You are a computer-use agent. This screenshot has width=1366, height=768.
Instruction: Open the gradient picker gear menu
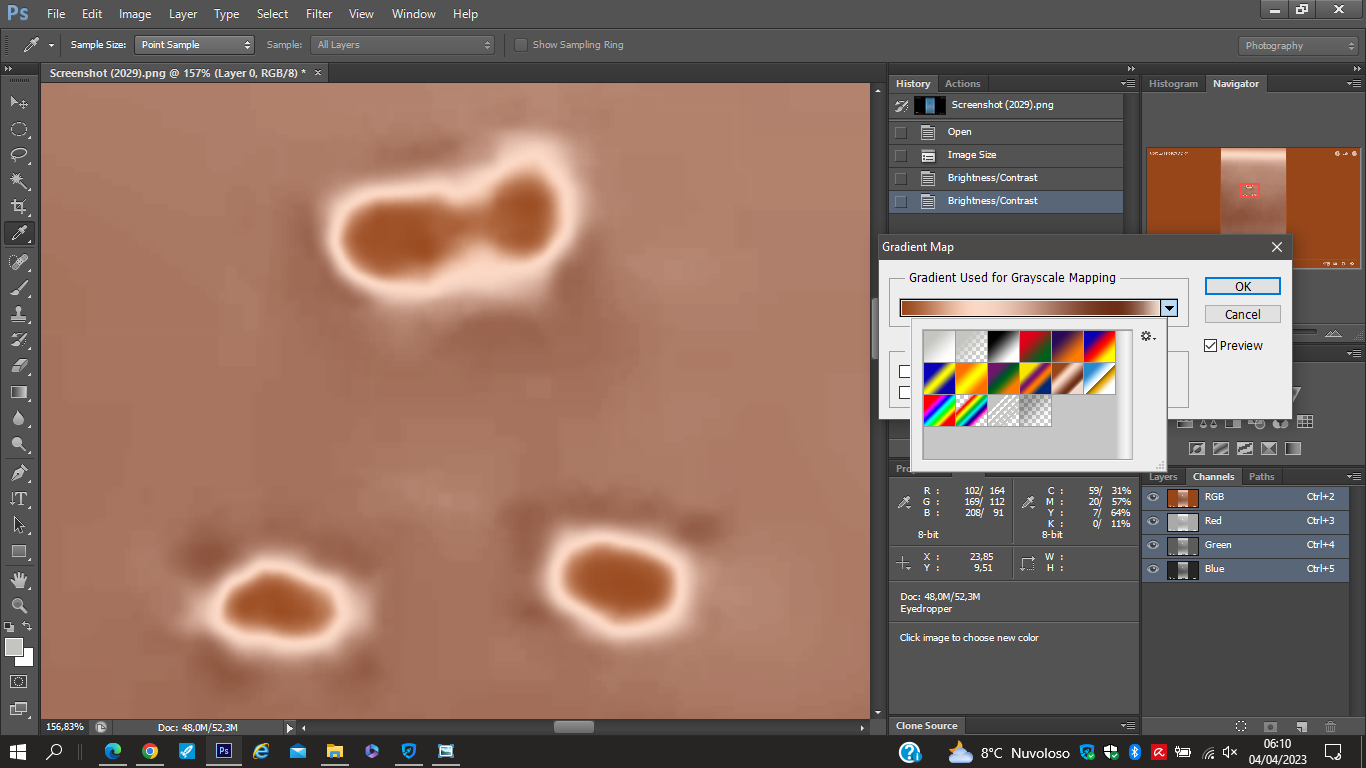tap(1147, 337)
